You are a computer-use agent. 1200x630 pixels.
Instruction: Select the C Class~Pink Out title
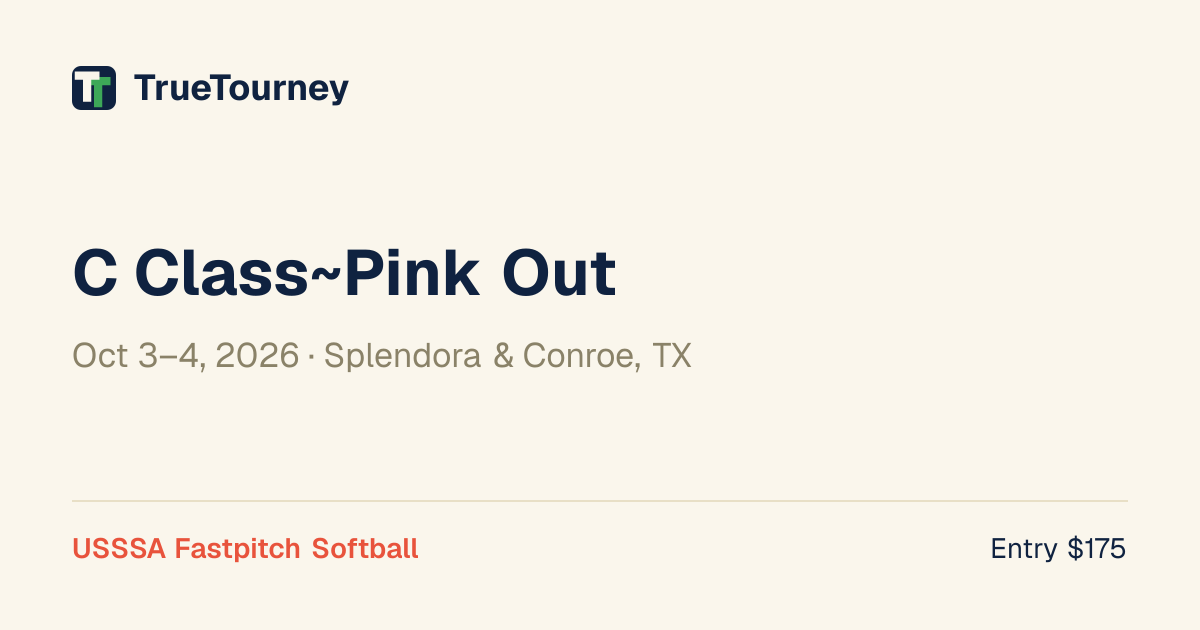(x=344, y=273)
